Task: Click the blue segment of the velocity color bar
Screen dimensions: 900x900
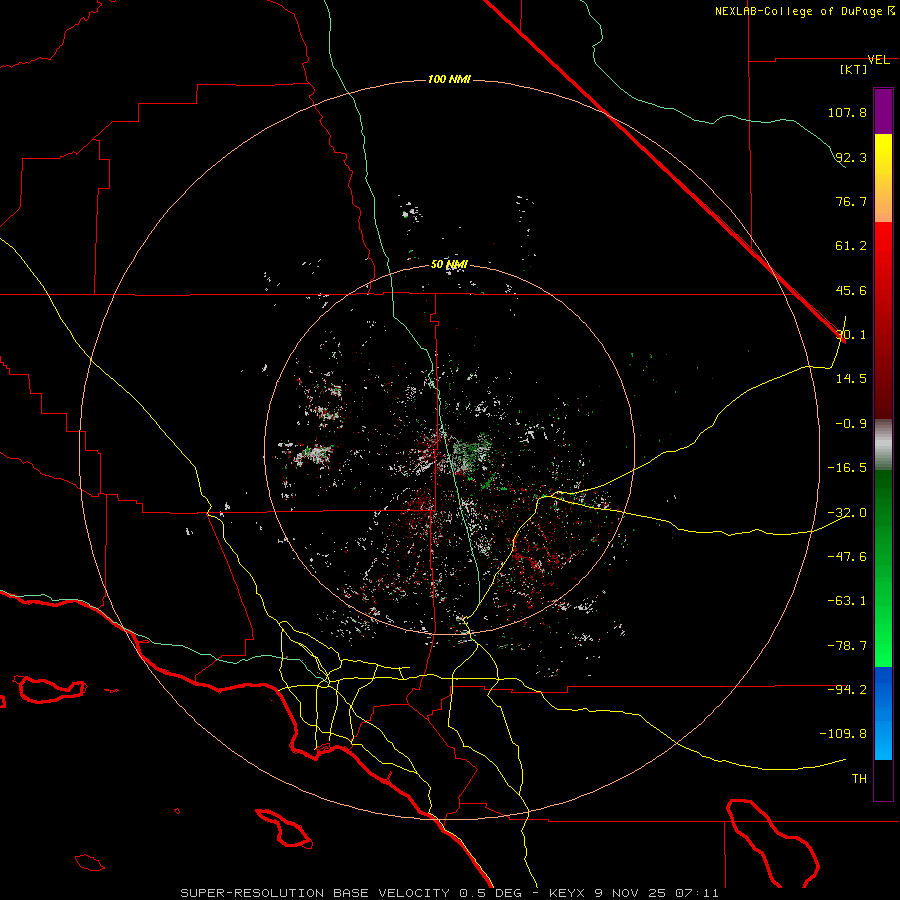Action: 883,713
